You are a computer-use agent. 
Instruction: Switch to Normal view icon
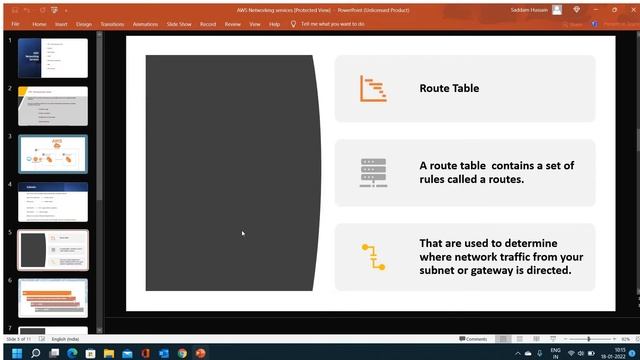coord(503,339)
